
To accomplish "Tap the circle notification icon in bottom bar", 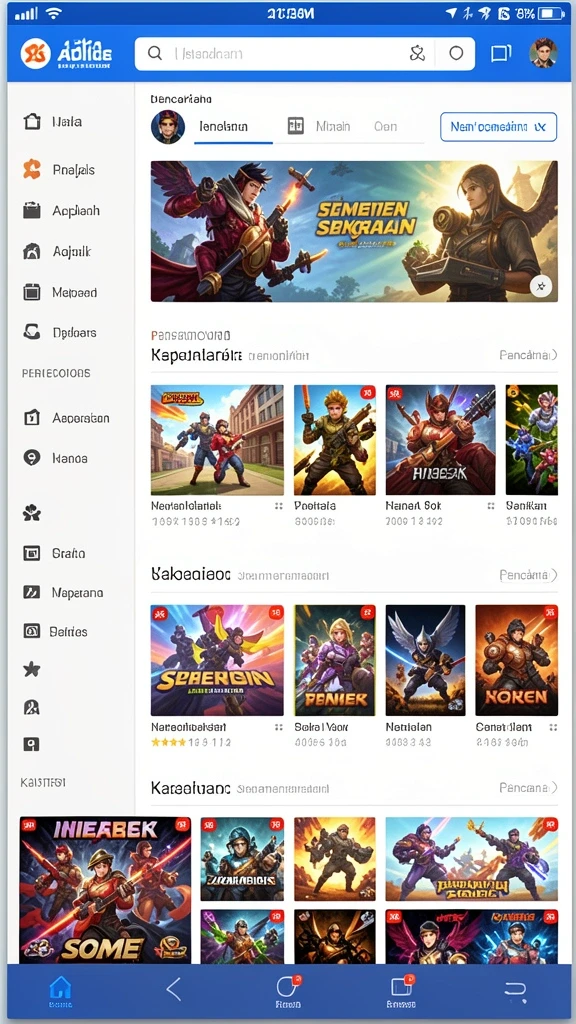I will pyautogui.click(x=288, y=985).
